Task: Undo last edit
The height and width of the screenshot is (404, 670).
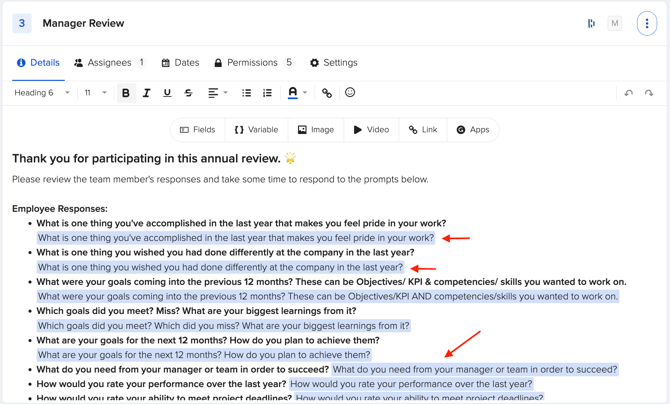Action: pyautogui.click(x=629, y=93)
